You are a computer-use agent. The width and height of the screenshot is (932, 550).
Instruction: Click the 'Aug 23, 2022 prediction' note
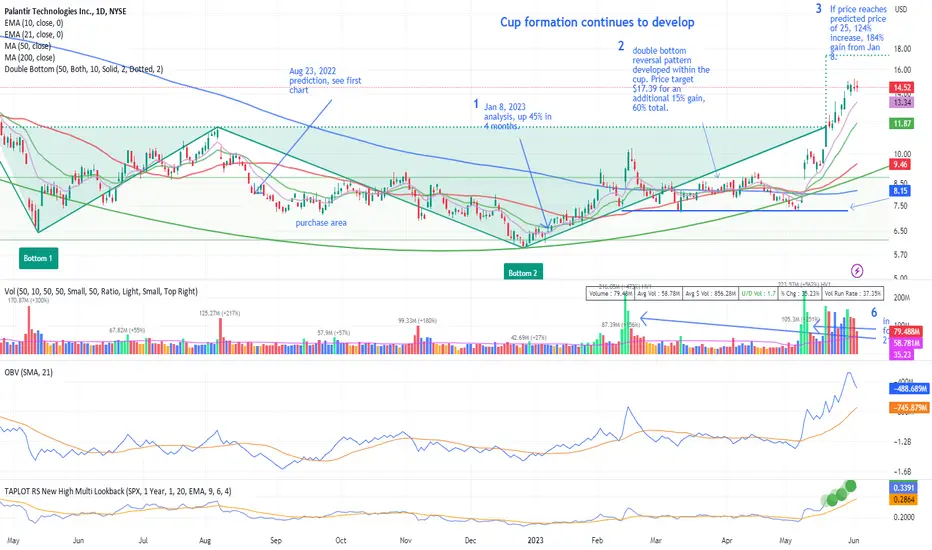point(325,80)
